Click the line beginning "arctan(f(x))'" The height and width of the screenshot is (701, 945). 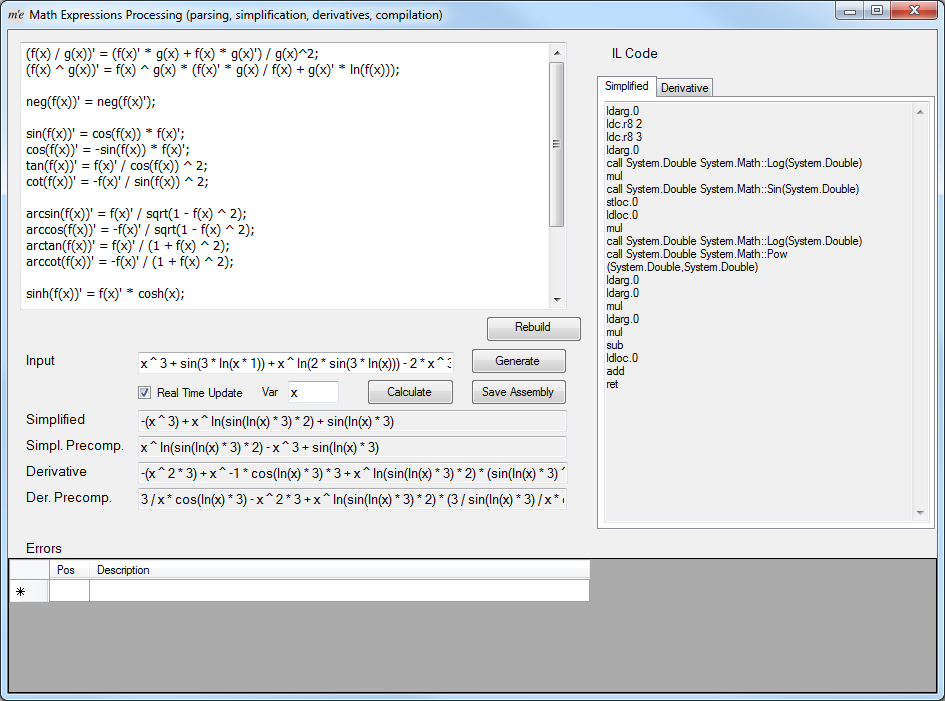(127, 245)
